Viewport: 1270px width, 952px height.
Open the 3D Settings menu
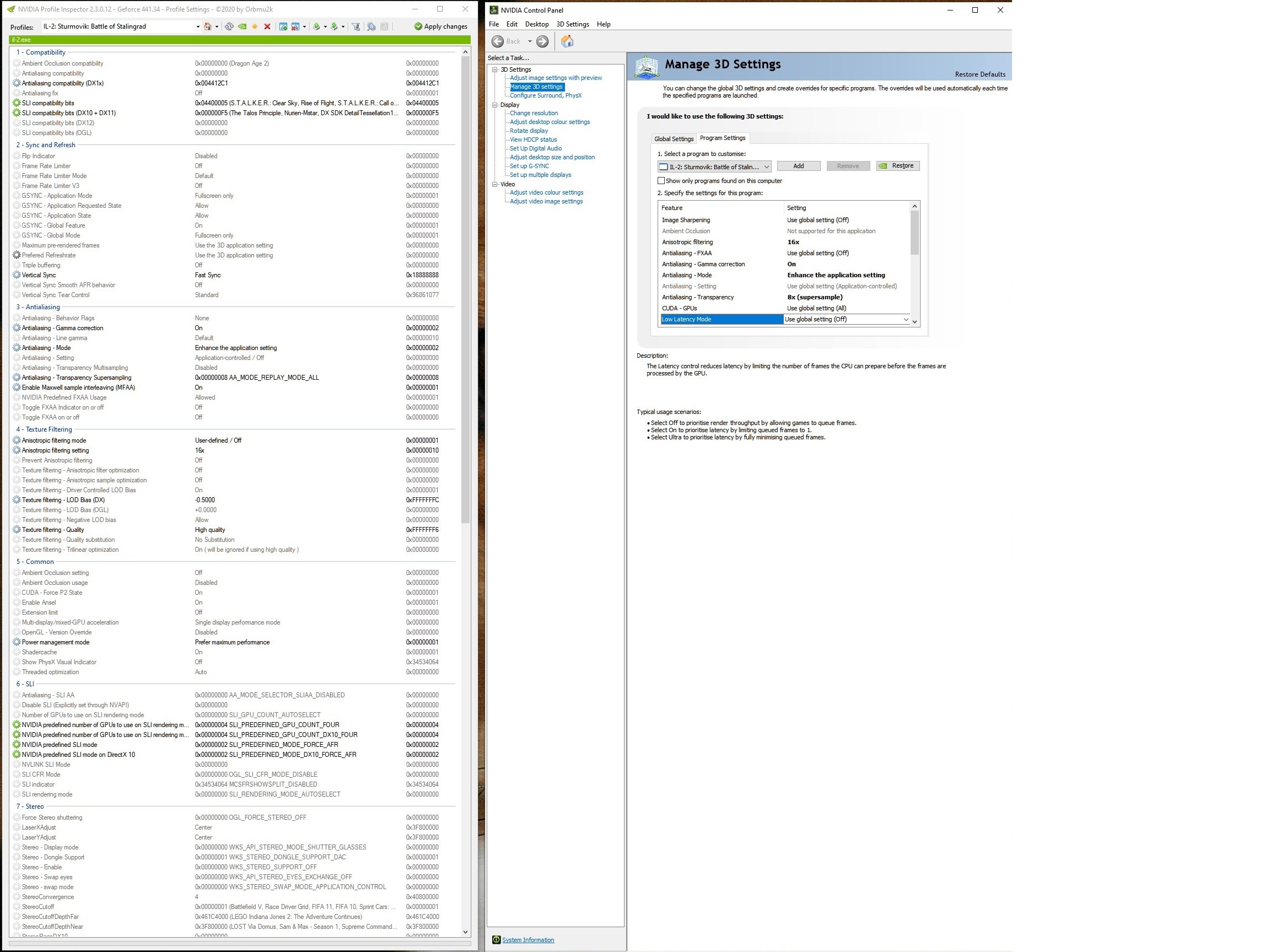[572, 24]
